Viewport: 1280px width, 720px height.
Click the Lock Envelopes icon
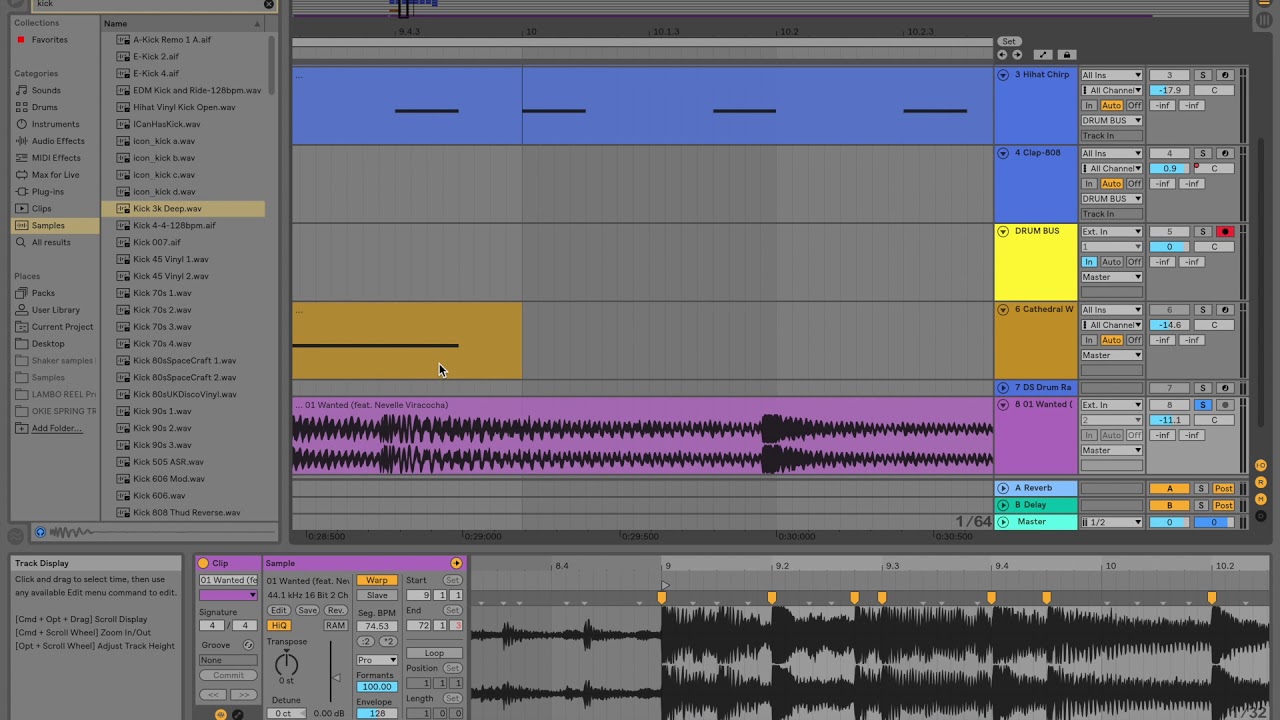[x=1066, y=55]
